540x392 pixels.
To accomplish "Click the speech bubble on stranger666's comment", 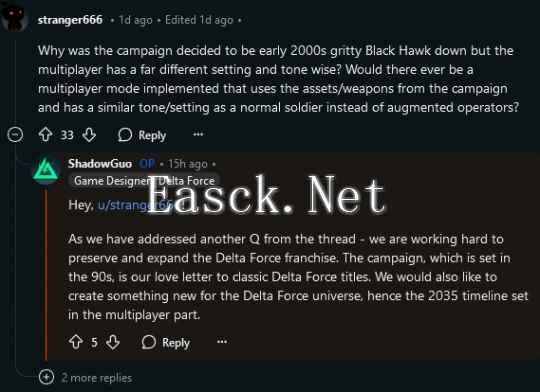I will (x=125, y=135).
